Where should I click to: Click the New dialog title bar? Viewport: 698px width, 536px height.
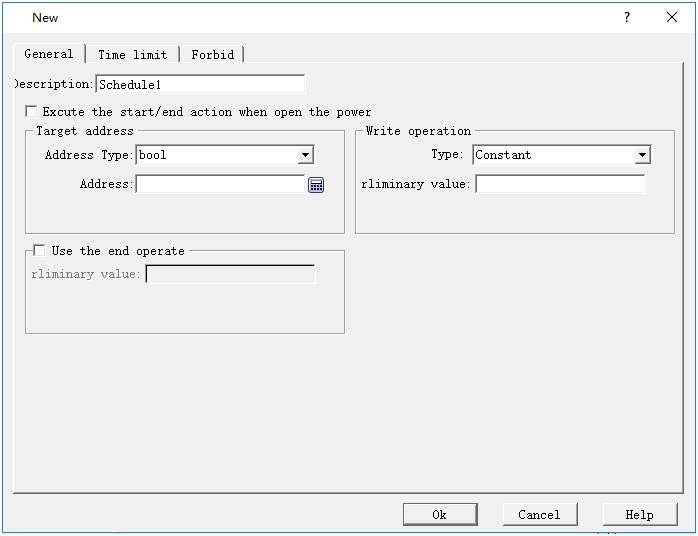[300, 18]
